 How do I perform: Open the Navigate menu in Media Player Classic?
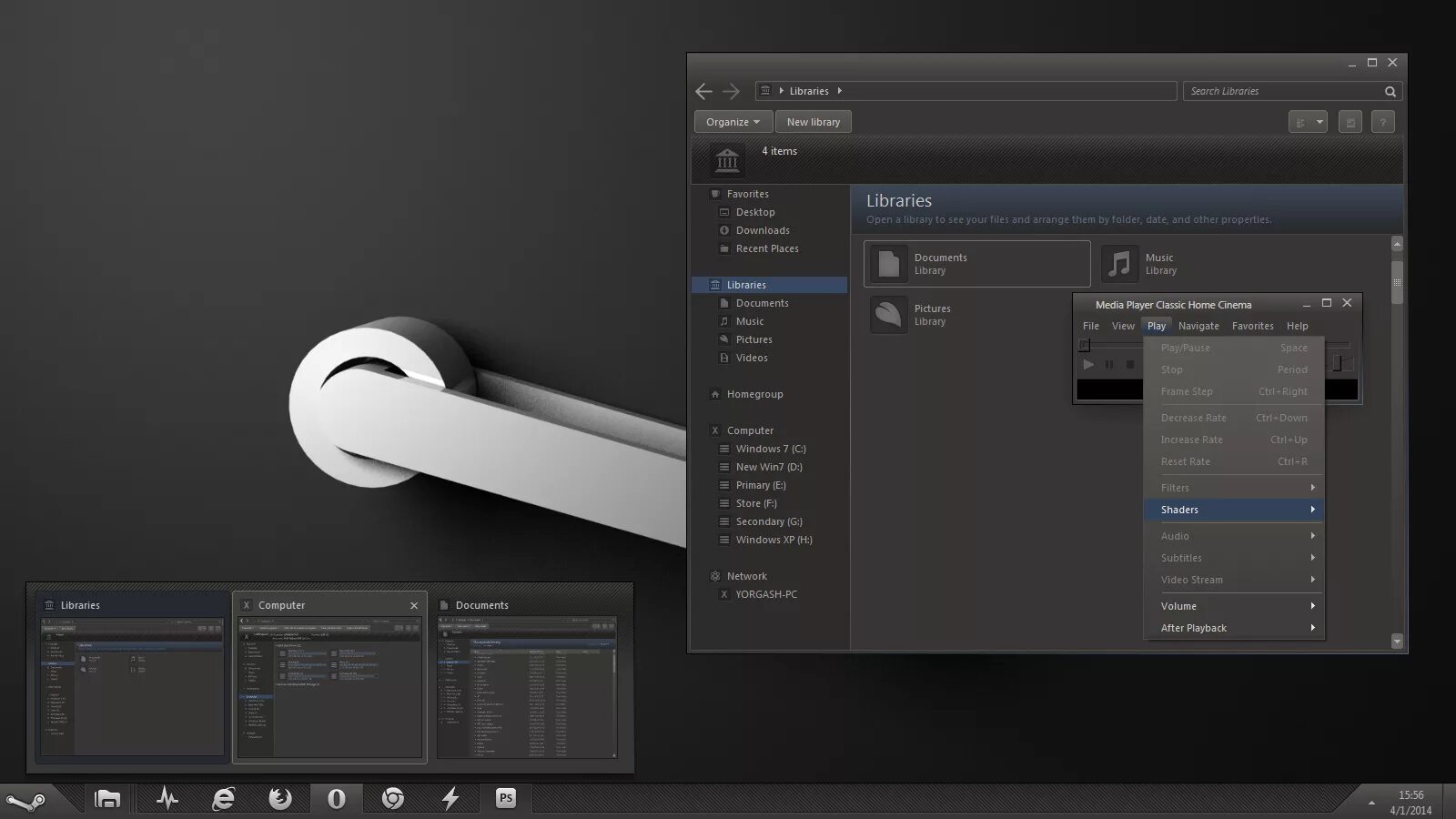(x=1198, y=326)
